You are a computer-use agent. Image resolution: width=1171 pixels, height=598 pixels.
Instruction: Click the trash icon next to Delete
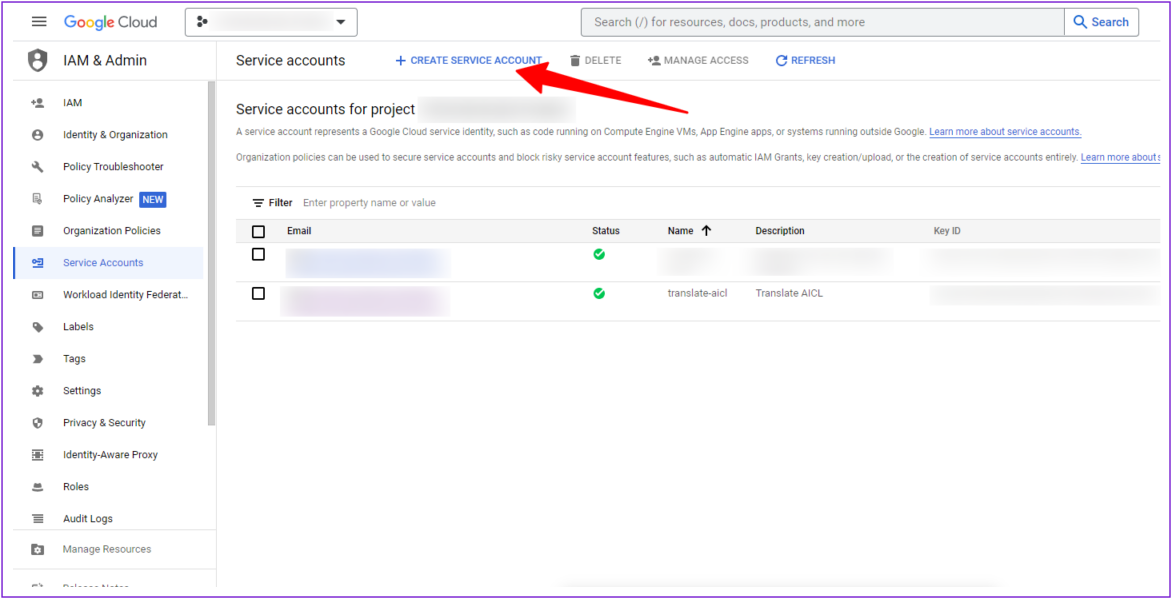pyautogui.click(x=575, y=60)
